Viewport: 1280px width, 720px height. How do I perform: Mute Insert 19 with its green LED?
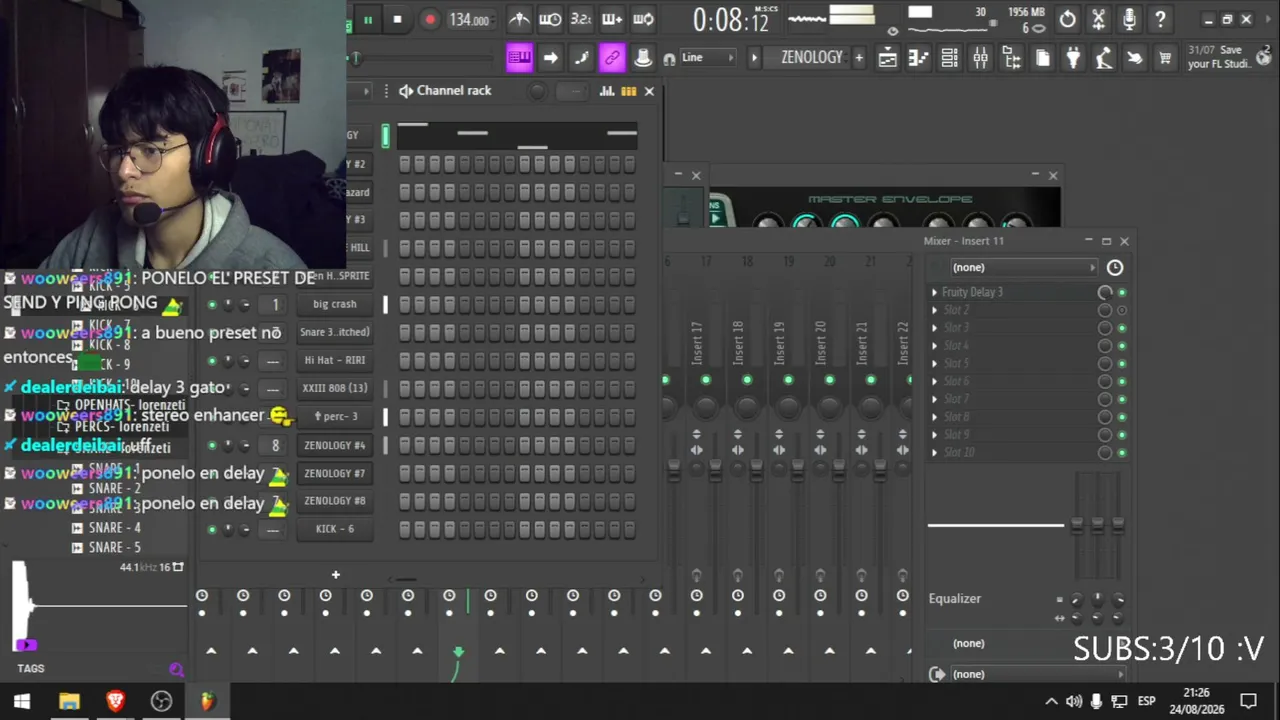coord(788,380)
